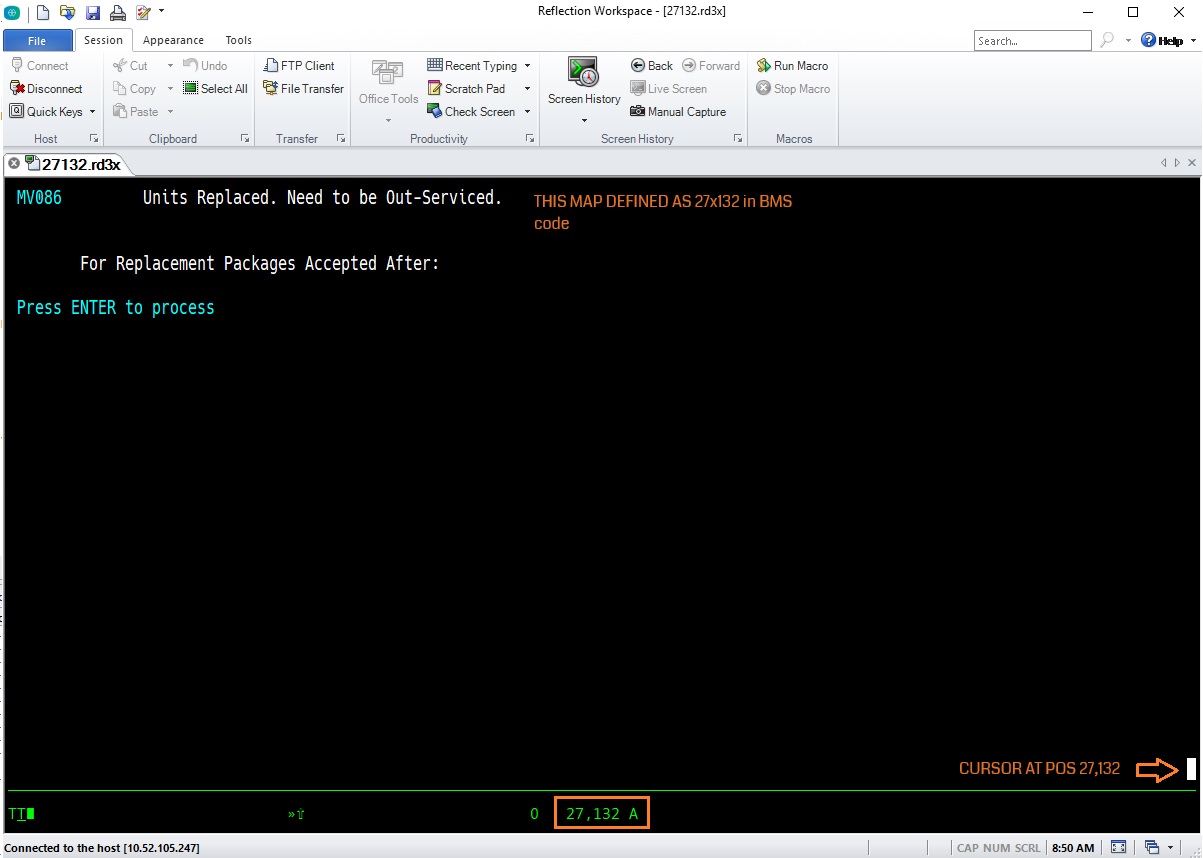This screenshot has width=1203, height=858.
Task: Disconnect from the host session
Action: pyautogui.click(x=46, y=88)
